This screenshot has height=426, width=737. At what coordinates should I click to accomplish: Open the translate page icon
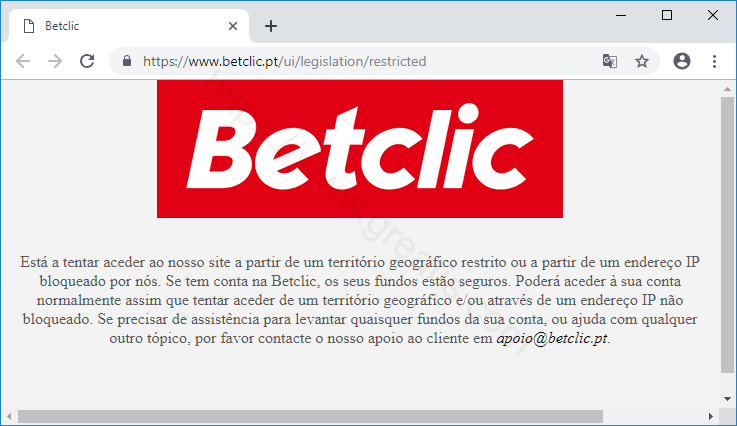pos(610,61)
